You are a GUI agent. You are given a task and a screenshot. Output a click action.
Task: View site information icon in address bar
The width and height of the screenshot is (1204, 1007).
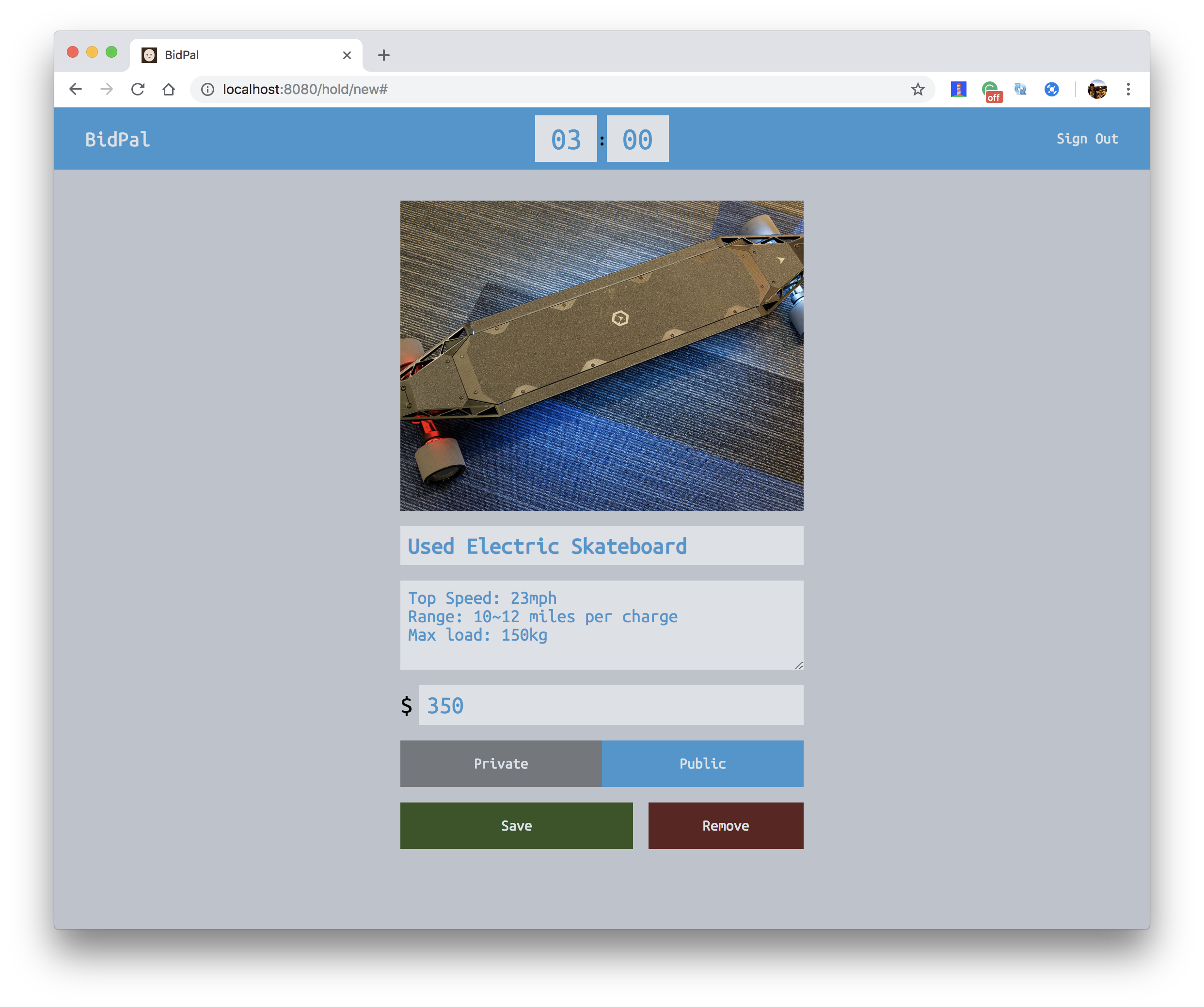207,89
